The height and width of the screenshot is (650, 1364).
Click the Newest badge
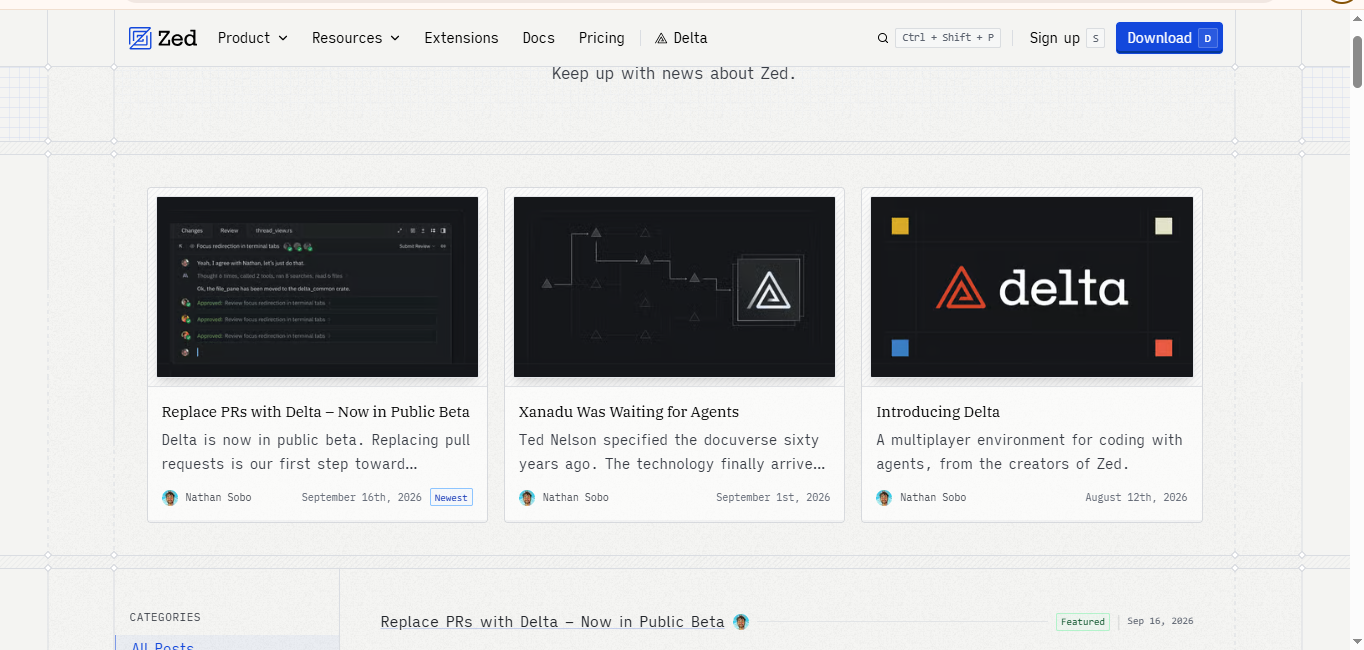(x=451, y=498)
